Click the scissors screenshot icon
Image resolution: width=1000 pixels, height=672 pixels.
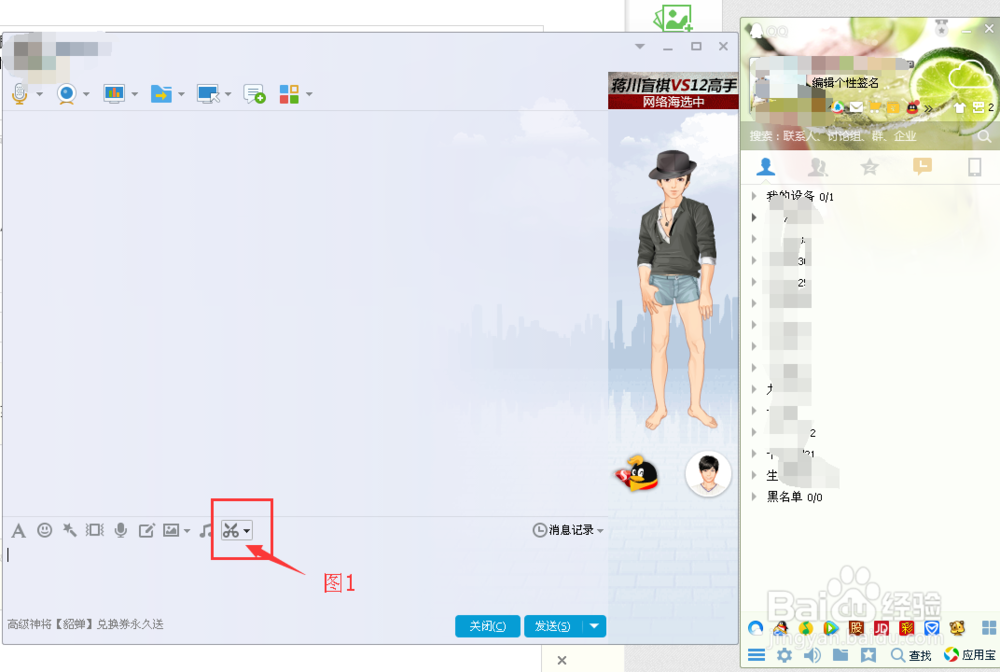coord(230,530)
